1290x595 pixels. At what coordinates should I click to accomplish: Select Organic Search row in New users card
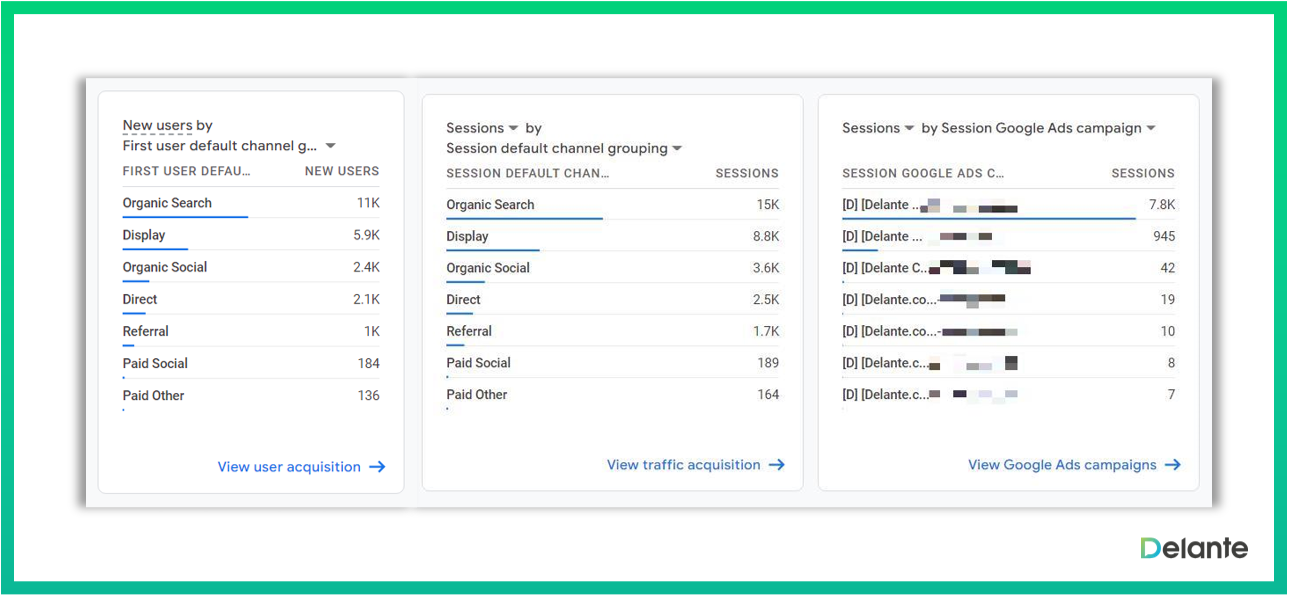pyautogui.click(x=251, y=203)
